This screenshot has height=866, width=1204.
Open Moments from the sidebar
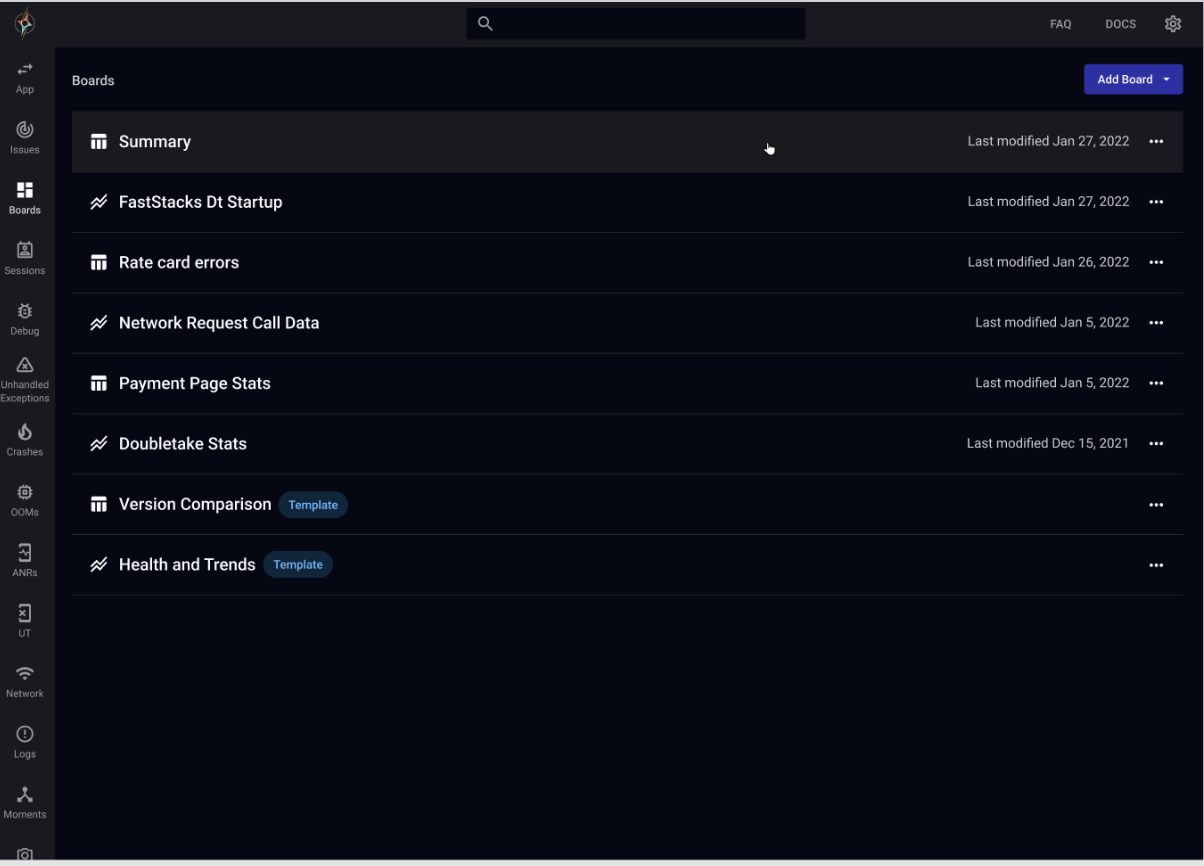25,803
